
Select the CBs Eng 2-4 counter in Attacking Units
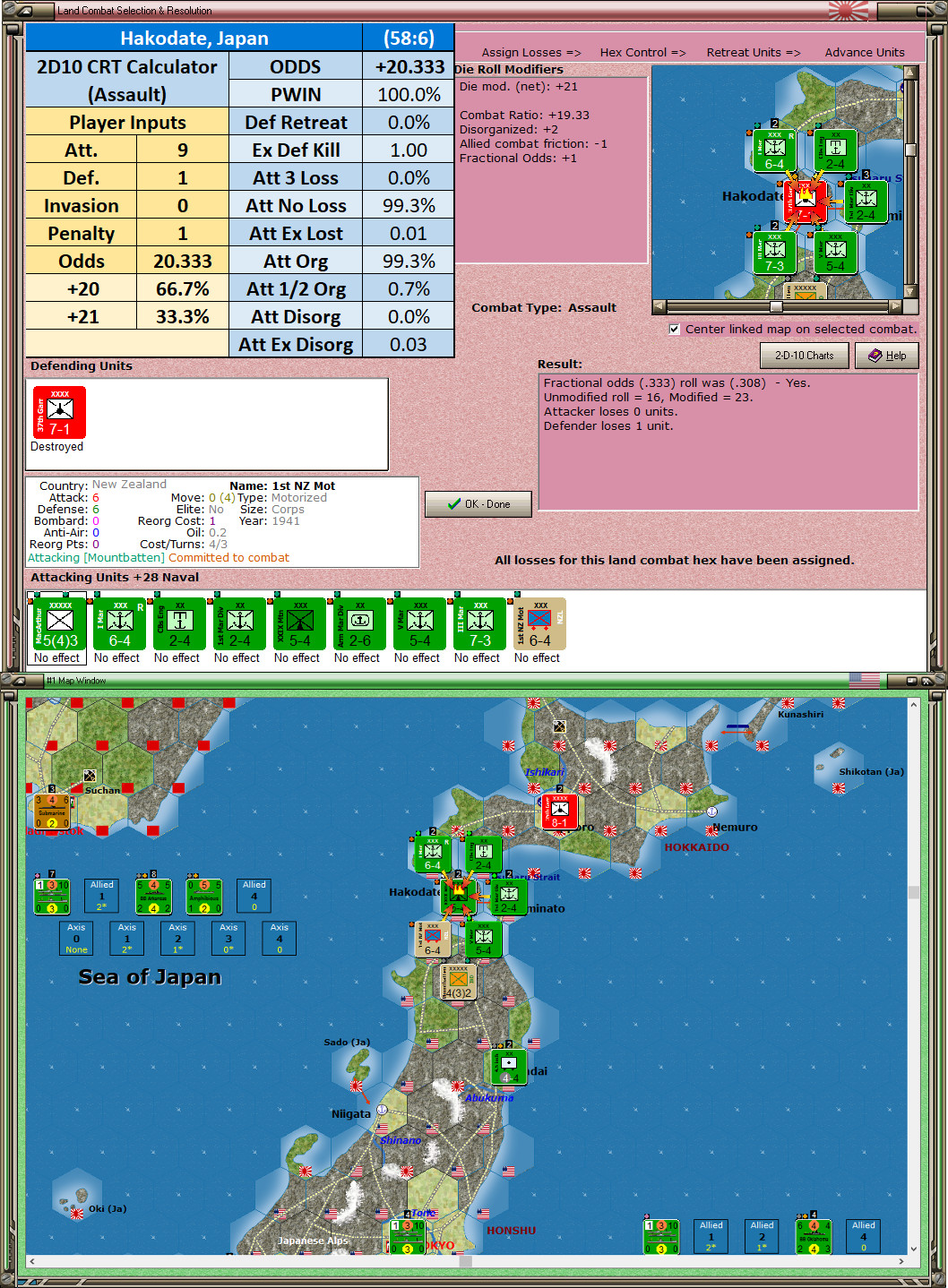click(179, 623)
